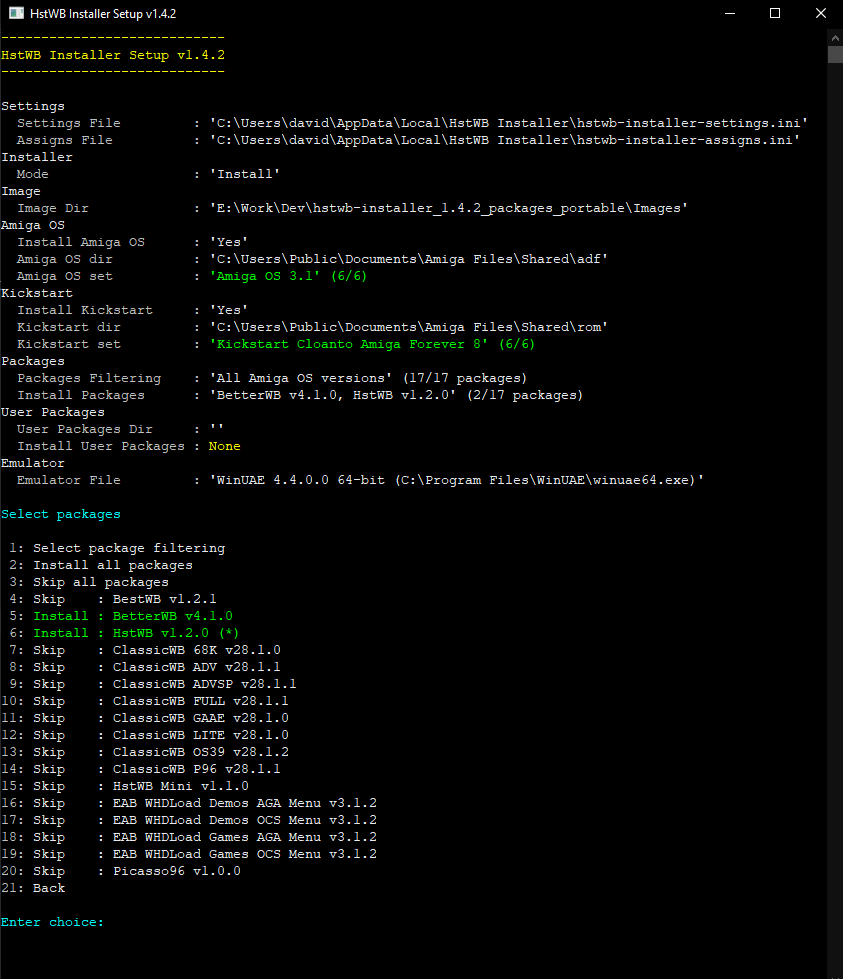The height and width of the screenshot is (979, 843).
Task: Click EAB WHDLoad Demos AGA Menu line
Action: click(189, 803)
